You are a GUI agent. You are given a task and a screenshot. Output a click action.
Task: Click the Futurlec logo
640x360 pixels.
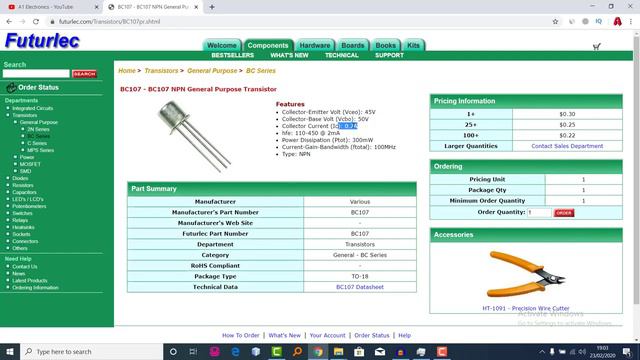42,41
